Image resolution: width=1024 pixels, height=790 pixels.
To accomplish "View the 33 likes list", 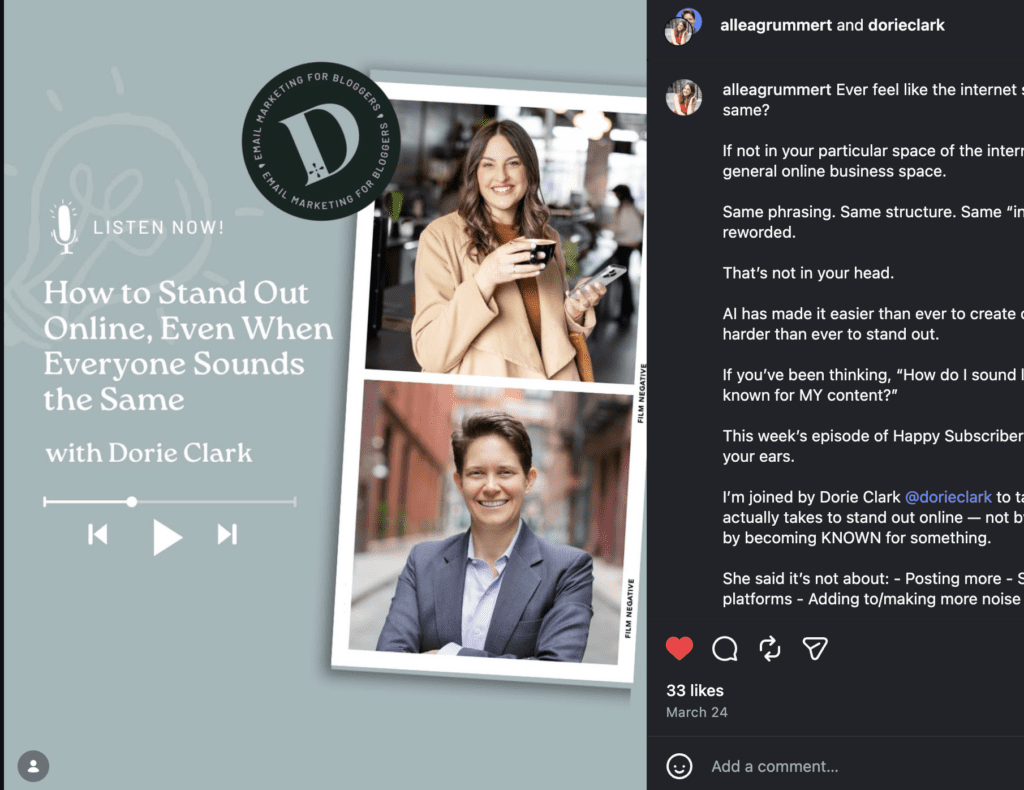I will (695, 690).
